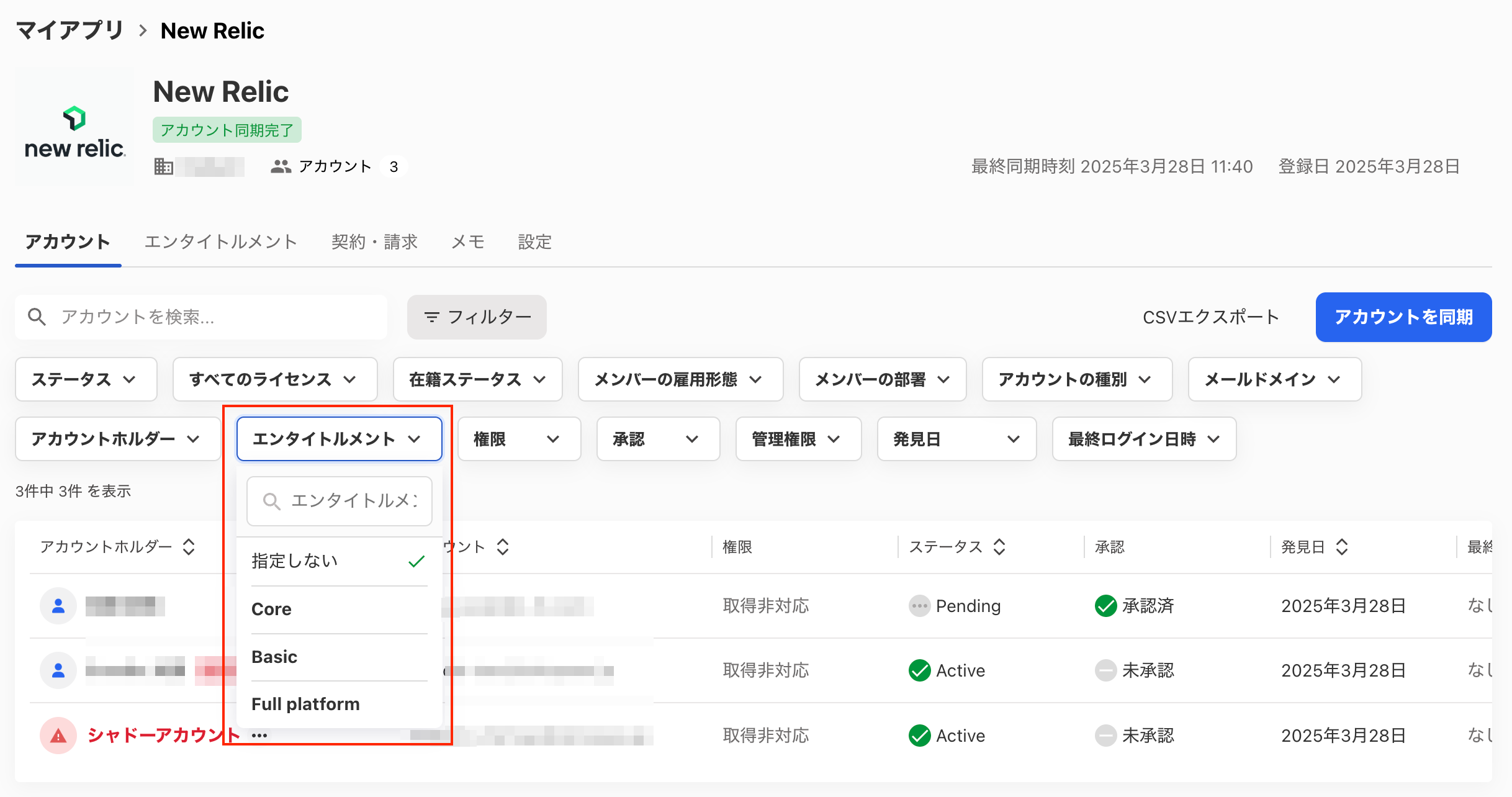1512x797 pixels.
Task: Click the 承認 column header
Action: pyautogui.click(x=1110, y=547)
